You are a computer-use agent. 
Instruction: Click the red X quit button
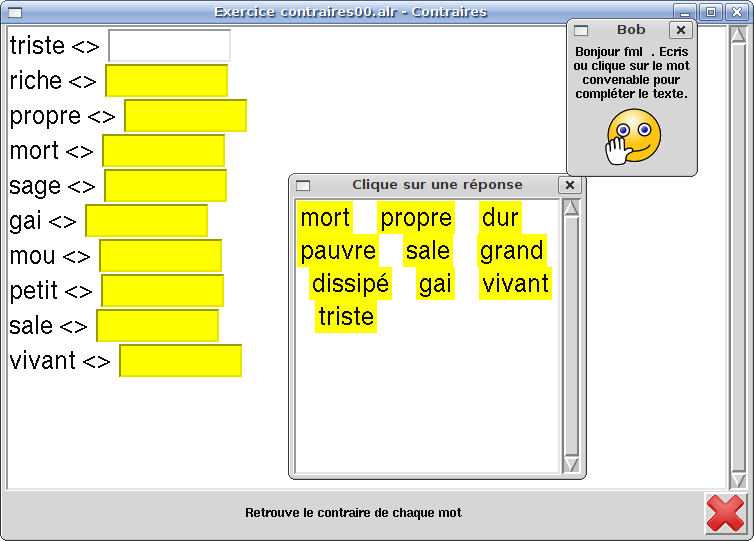click(726, 514)
